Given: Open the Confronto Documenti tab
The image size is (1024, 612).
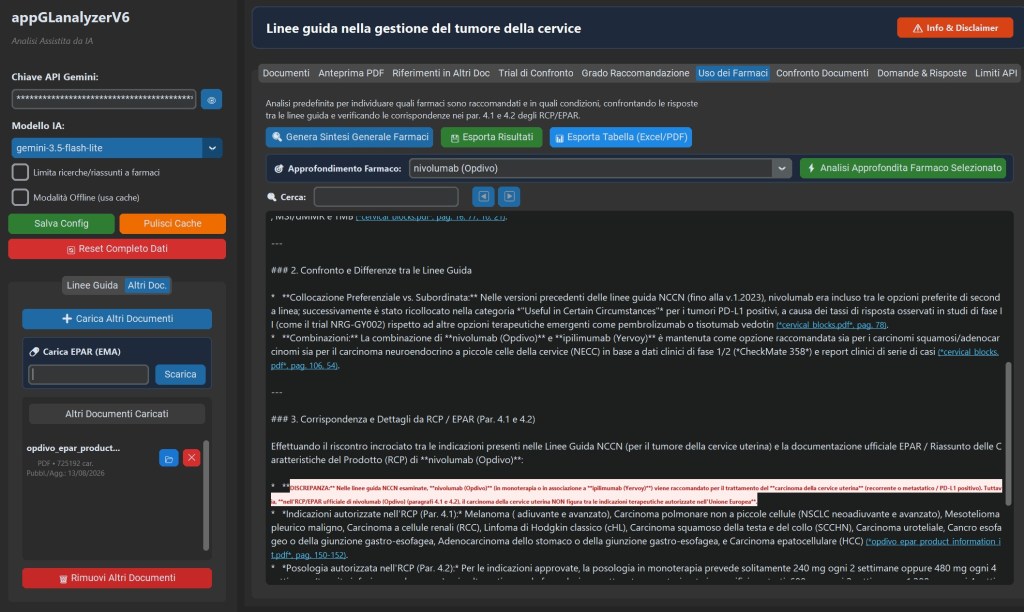Looking at the screenshot, I should tap(822, 73).
